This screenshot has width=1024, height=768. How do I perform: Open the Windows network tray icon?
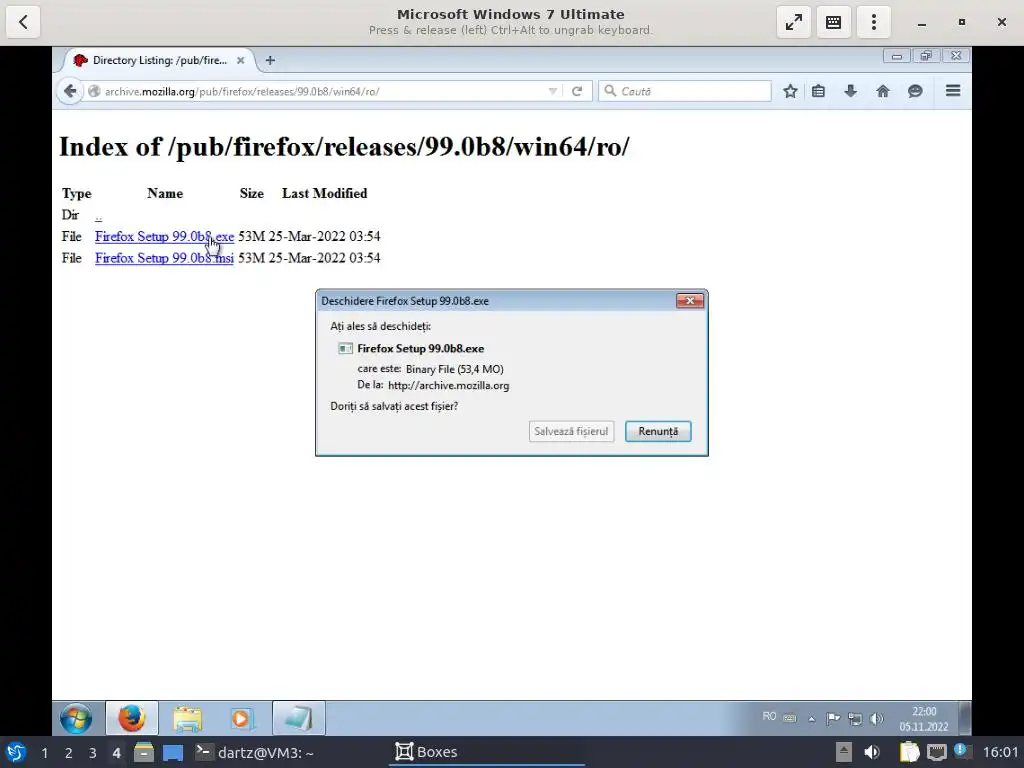[x=855, y=719]
